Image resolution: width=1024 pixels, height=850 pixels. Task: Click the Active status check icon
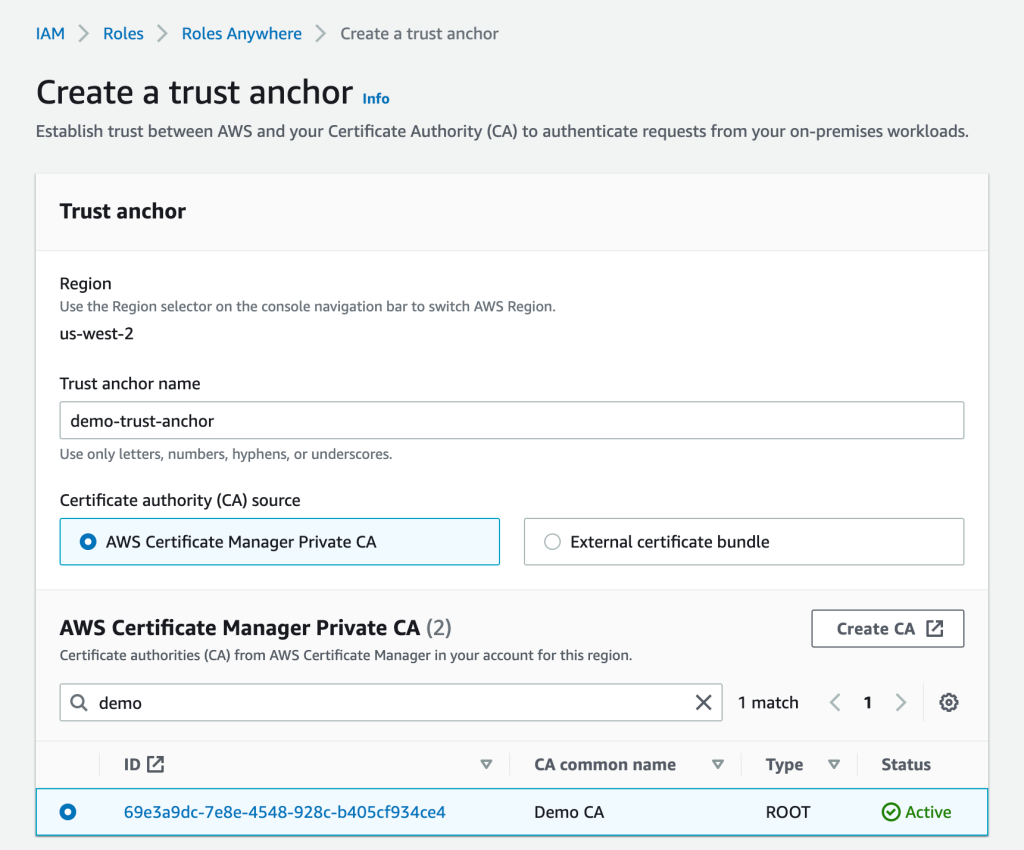889,812
